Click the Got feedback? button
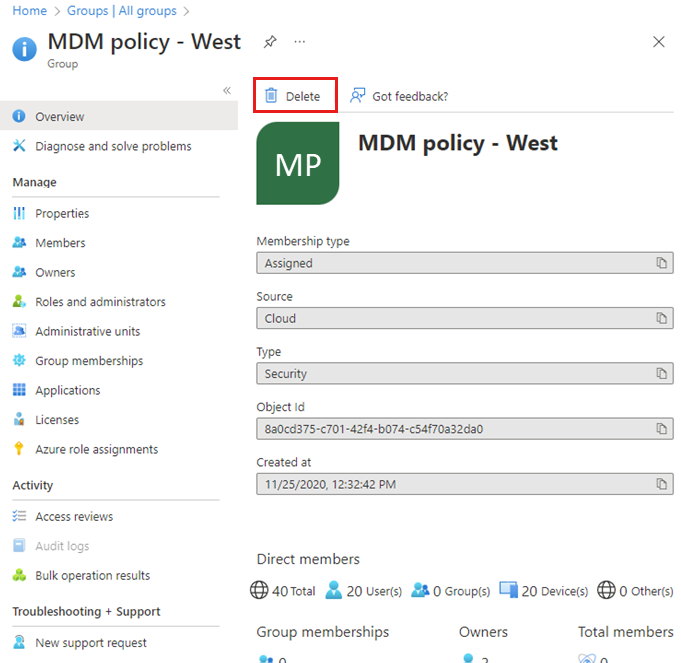This screenshot has width=681, height=663. [399, 96]
